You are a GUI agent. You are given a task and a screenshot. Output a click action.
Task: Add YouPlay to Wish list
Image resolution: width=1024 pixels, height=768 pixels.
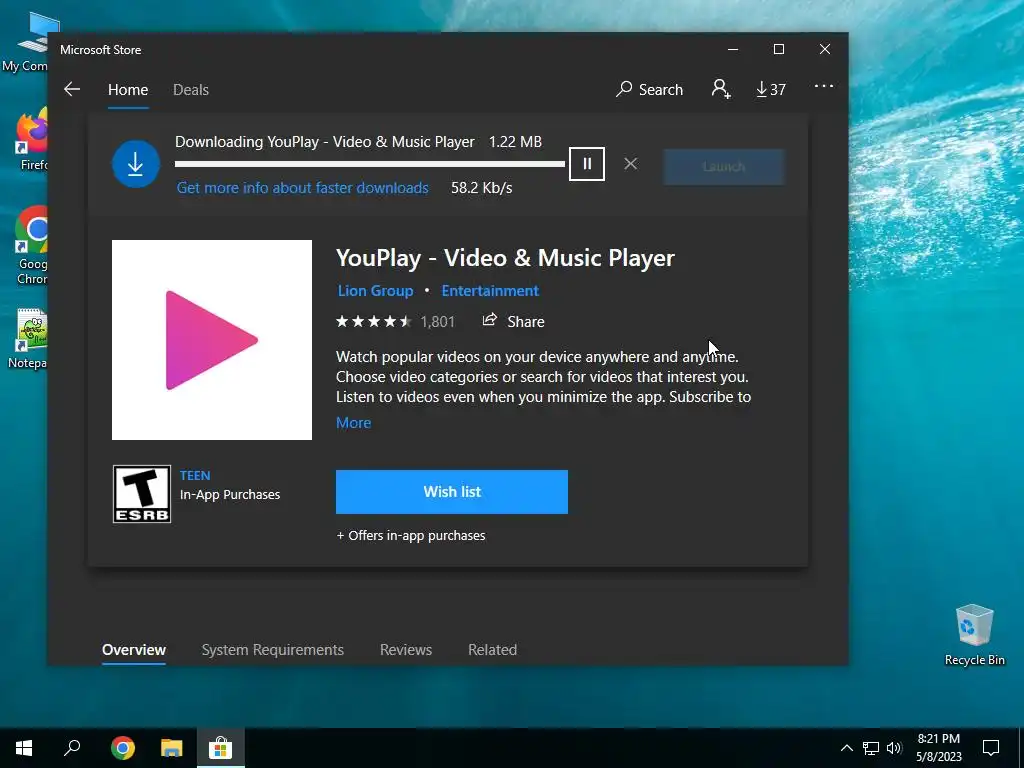[452, 492]
